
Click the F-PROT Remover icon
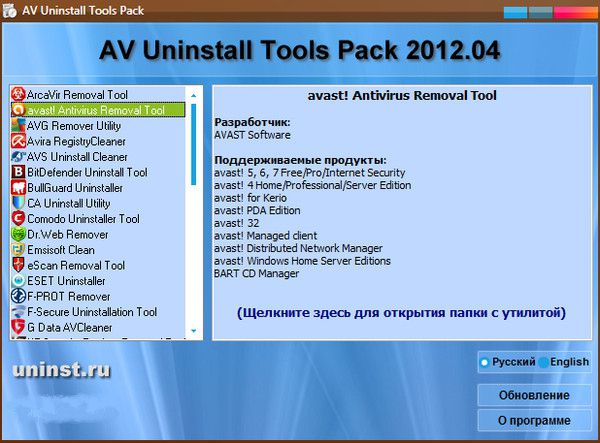point(18,296)
